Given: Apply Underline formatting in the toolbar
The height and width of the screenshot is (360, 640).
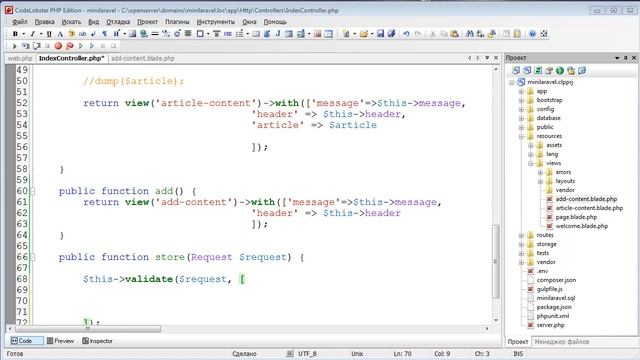Looking at the screenshot, I should tap(49, 34).
